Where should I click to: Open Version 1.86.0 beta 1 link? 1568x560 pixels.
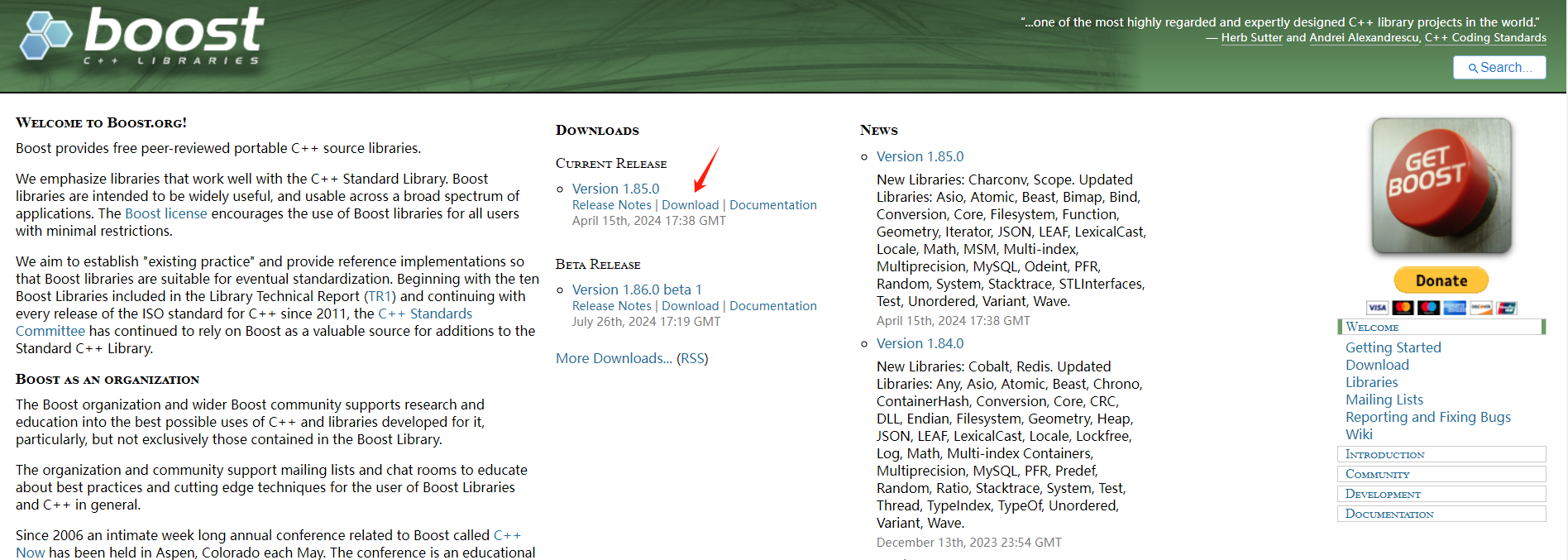(x=637, y=290)
